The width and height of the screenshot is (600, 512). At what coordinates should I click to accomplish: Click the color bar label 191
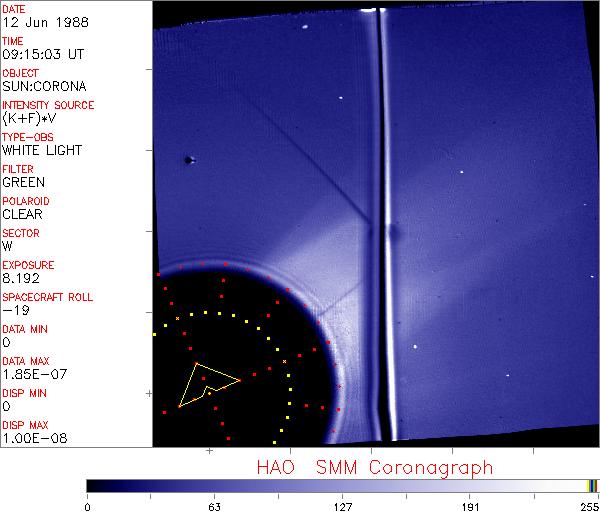click(x=470, y=507)
